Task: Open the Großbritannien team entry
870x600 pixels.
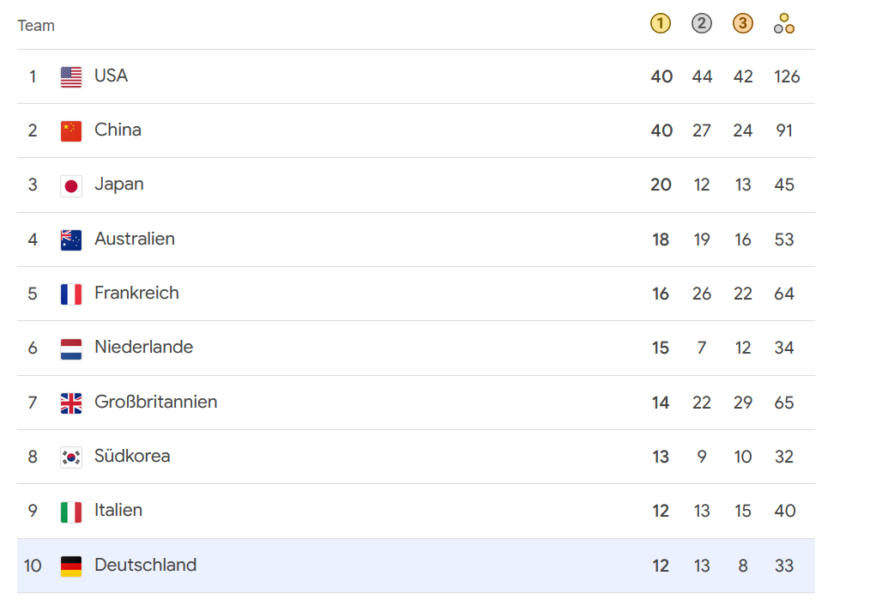Action: tap(155, 402)
